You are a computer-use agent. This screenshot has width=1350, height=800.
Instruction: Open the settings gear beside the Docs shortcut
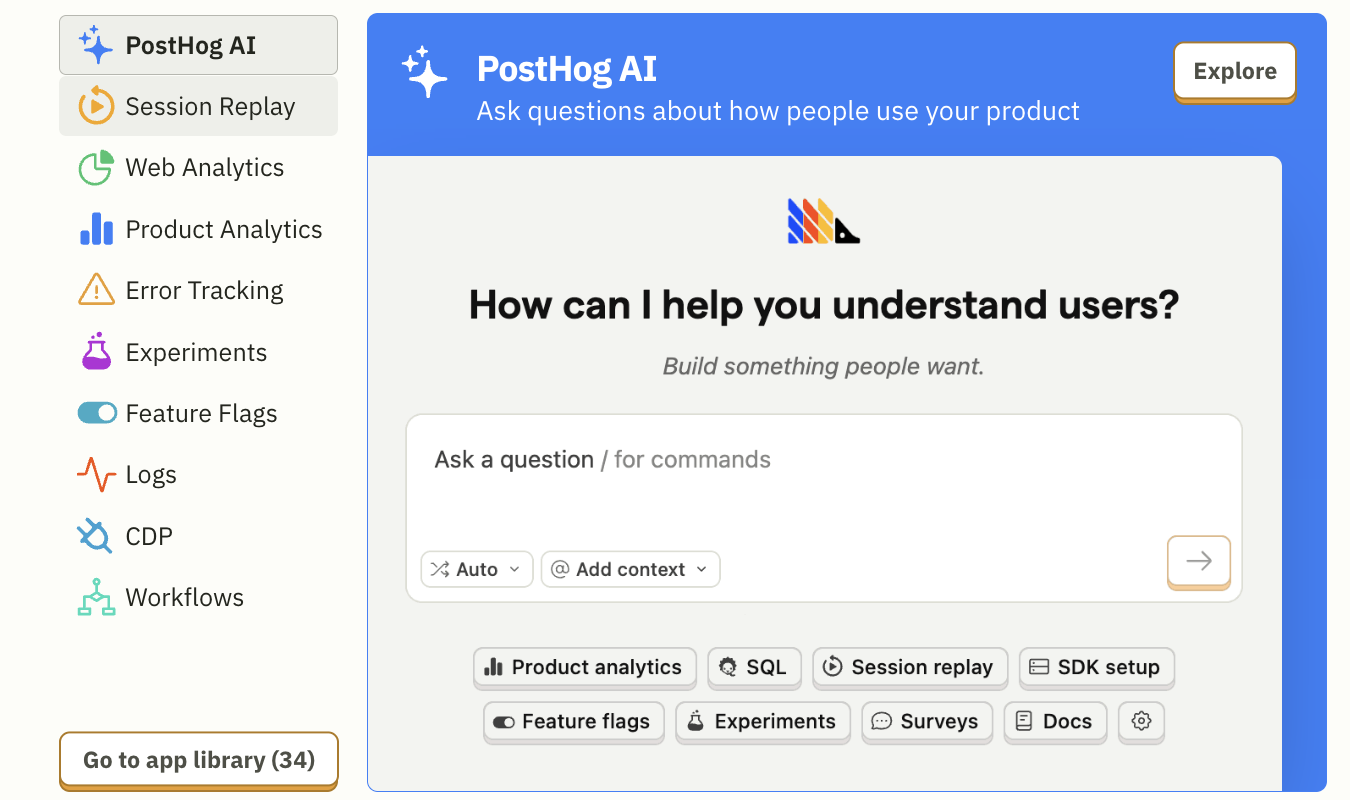(x=1141, y=722)
